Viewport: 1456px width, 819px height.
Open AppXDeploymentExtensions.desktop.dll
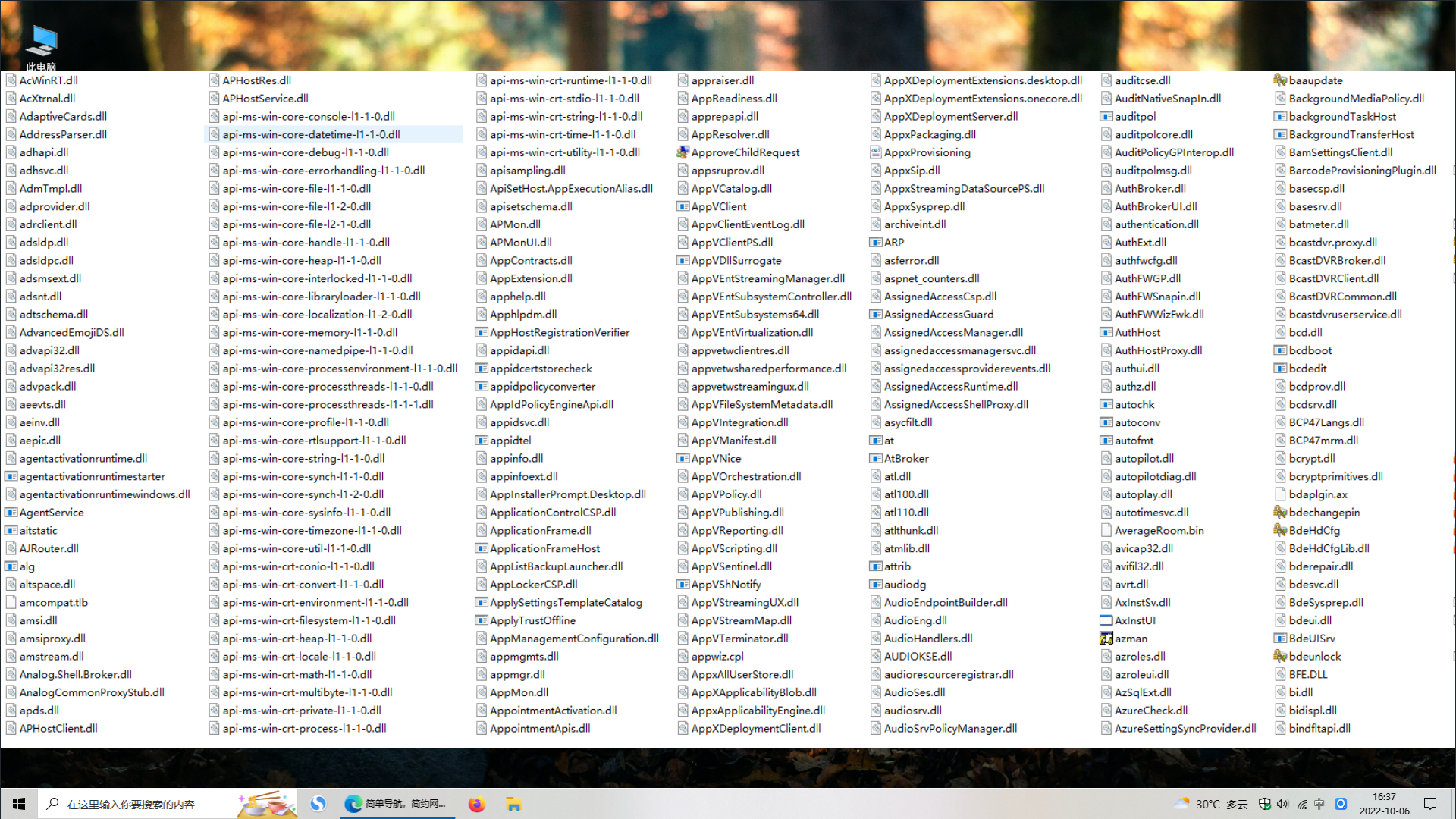pos(984,79)
